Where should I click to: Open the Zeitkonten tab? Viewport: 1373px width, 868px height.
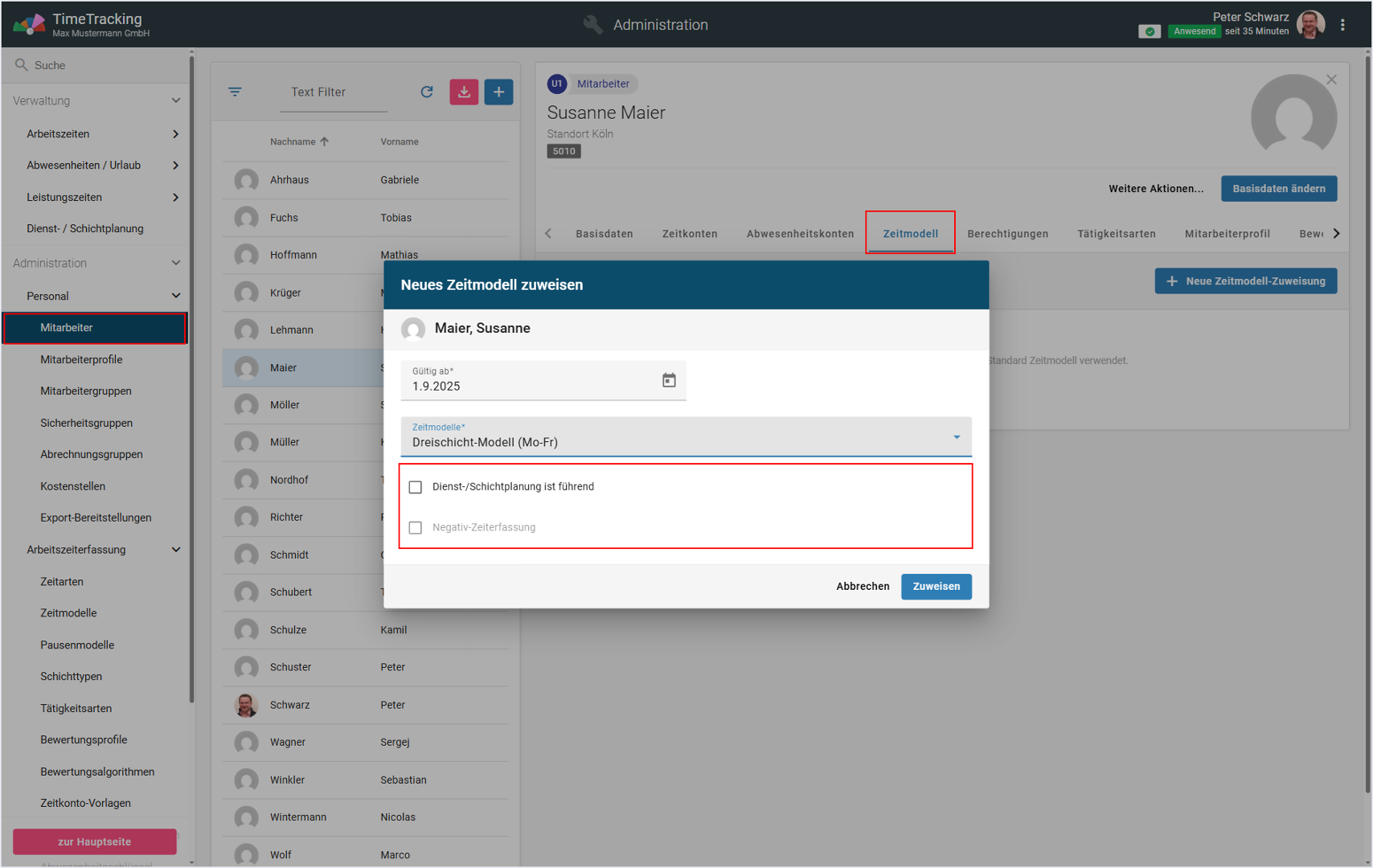point(689,234)
